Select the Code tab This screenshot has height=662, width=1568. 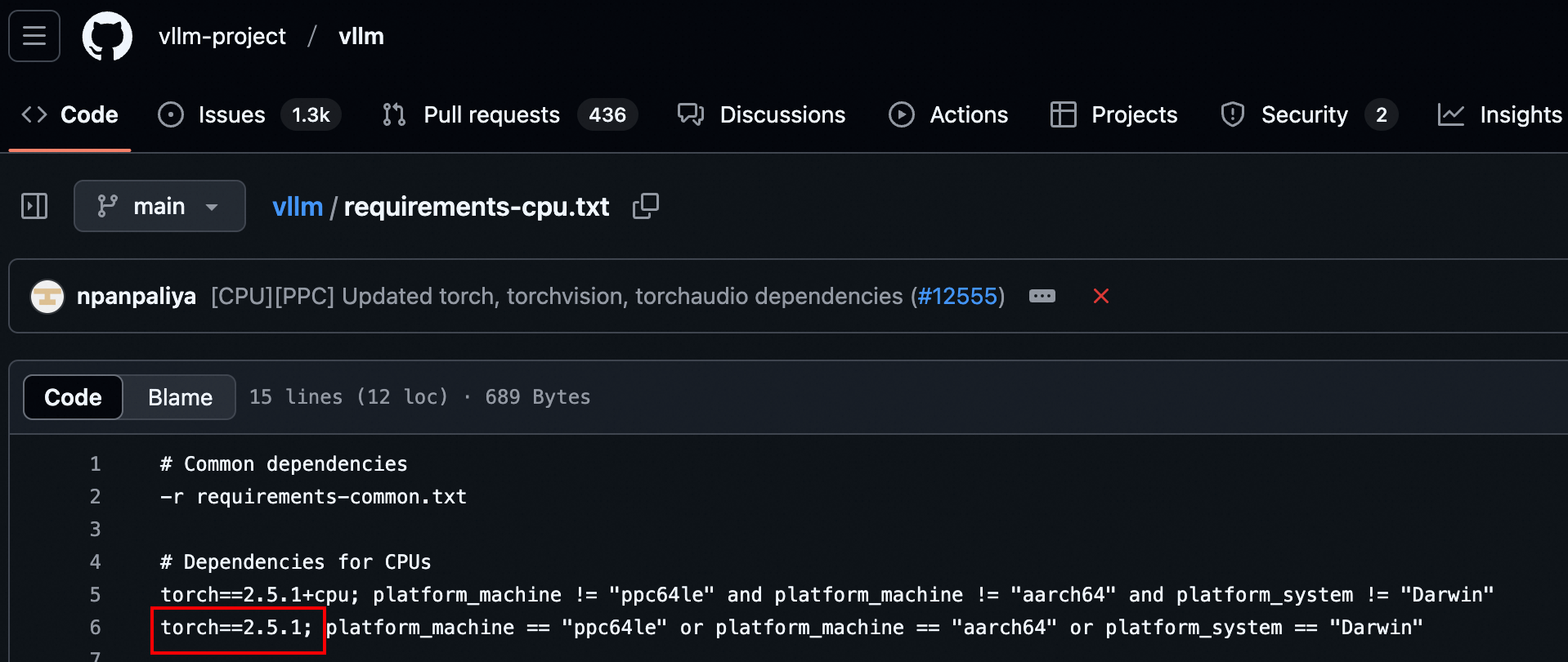click(x=69, y=114)
